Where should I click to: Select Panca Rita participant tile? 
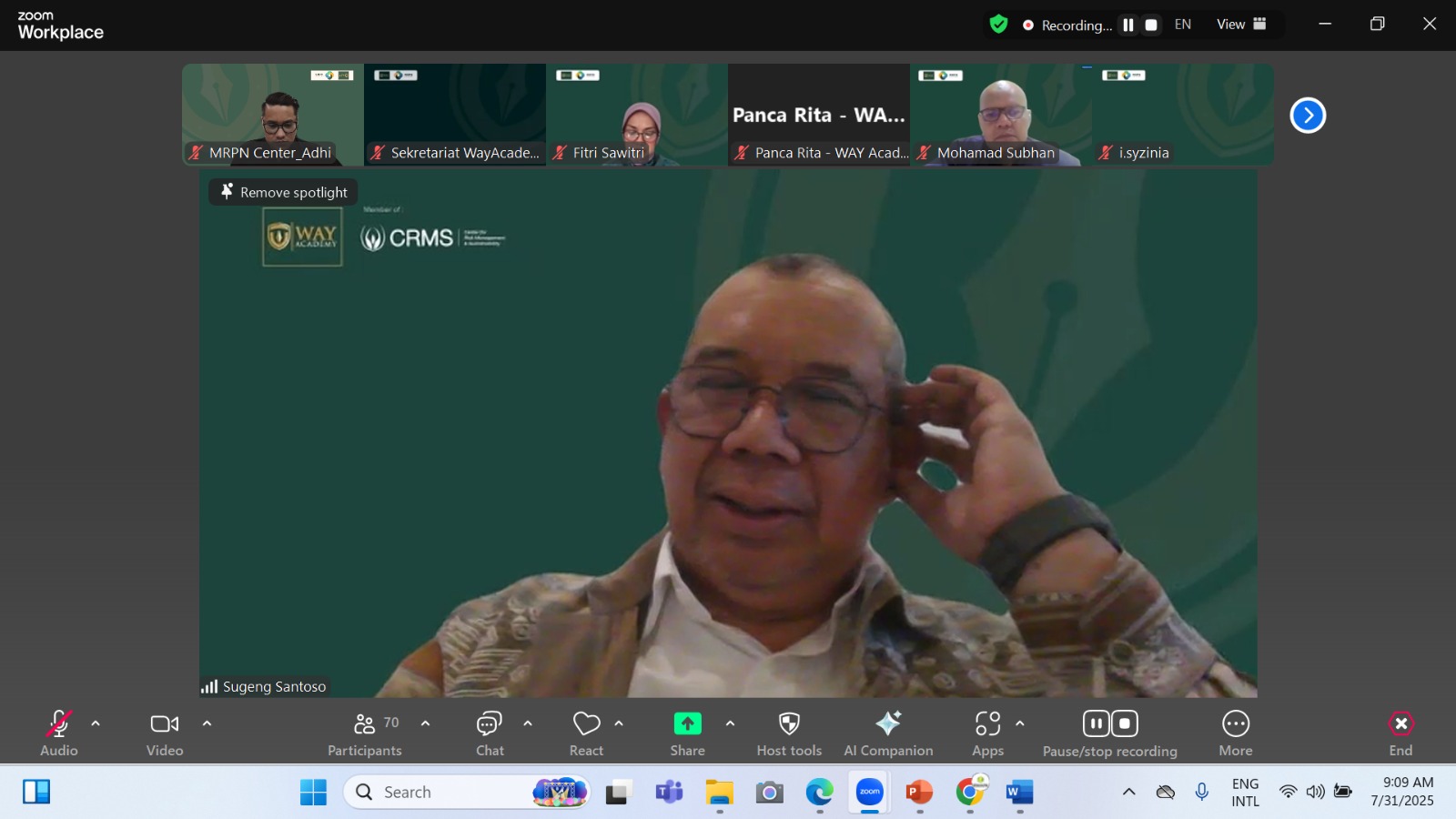tap(819, 115)
